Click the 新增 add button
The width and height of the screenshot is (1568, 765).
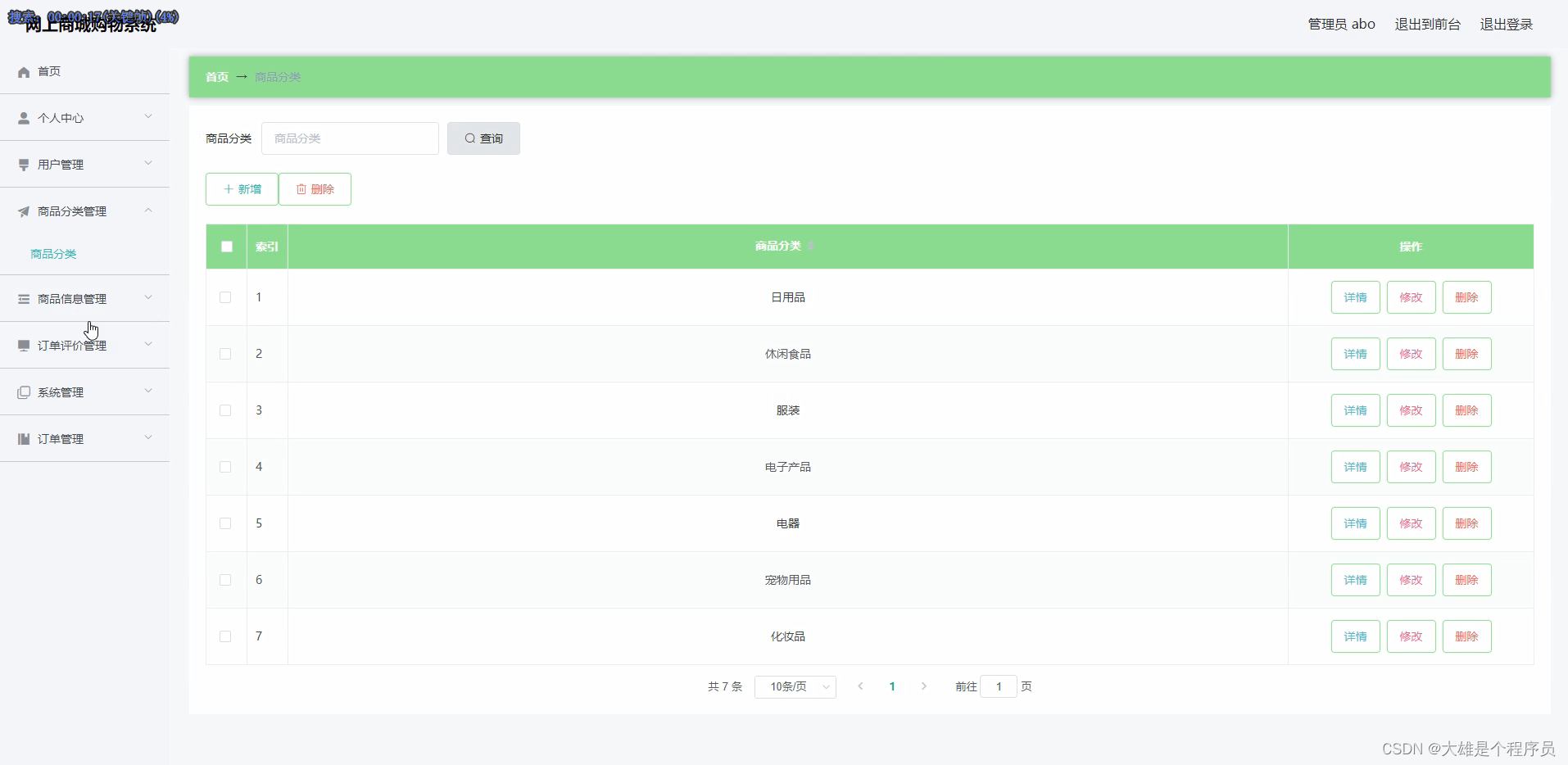[242, 189]
